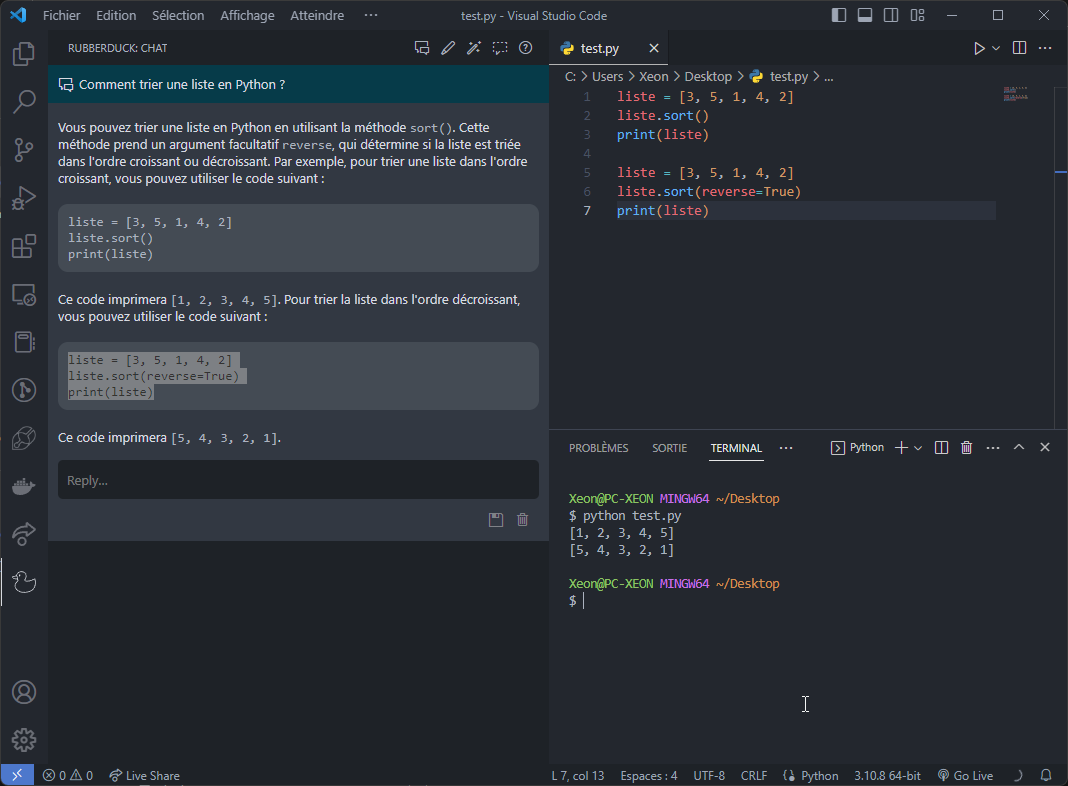Click the Reply input field in chat
The height and width of the screenshot is (786, 1068).
(298, 480)
